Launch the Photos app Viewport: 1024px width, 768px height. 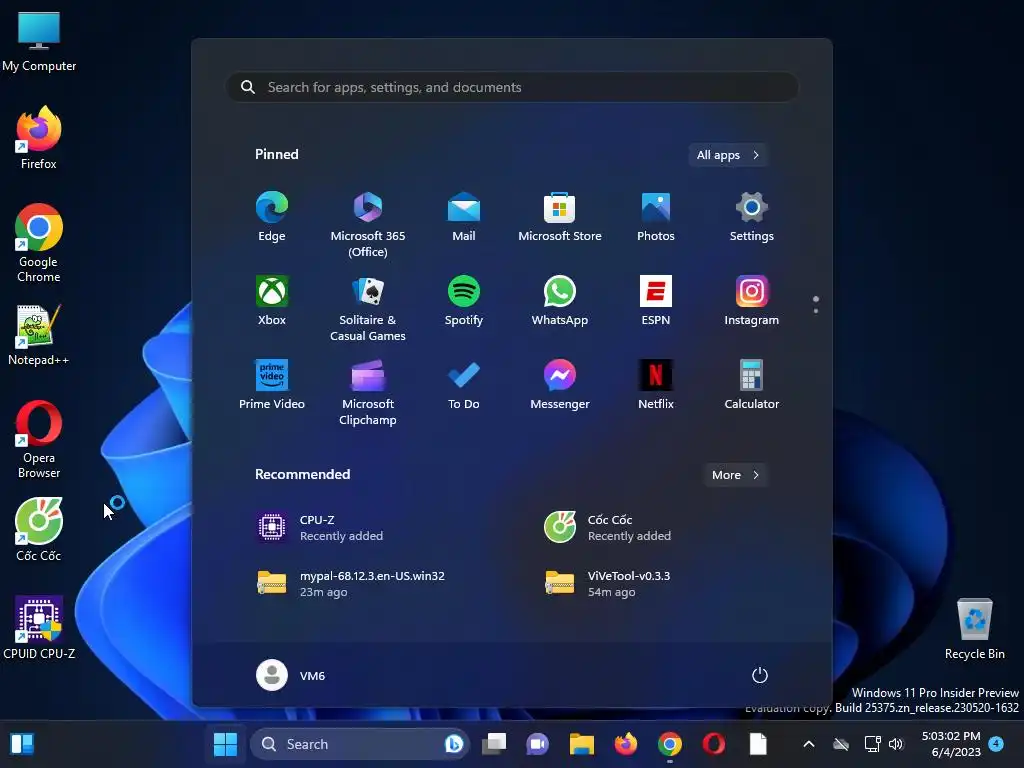tap(656, 217)
